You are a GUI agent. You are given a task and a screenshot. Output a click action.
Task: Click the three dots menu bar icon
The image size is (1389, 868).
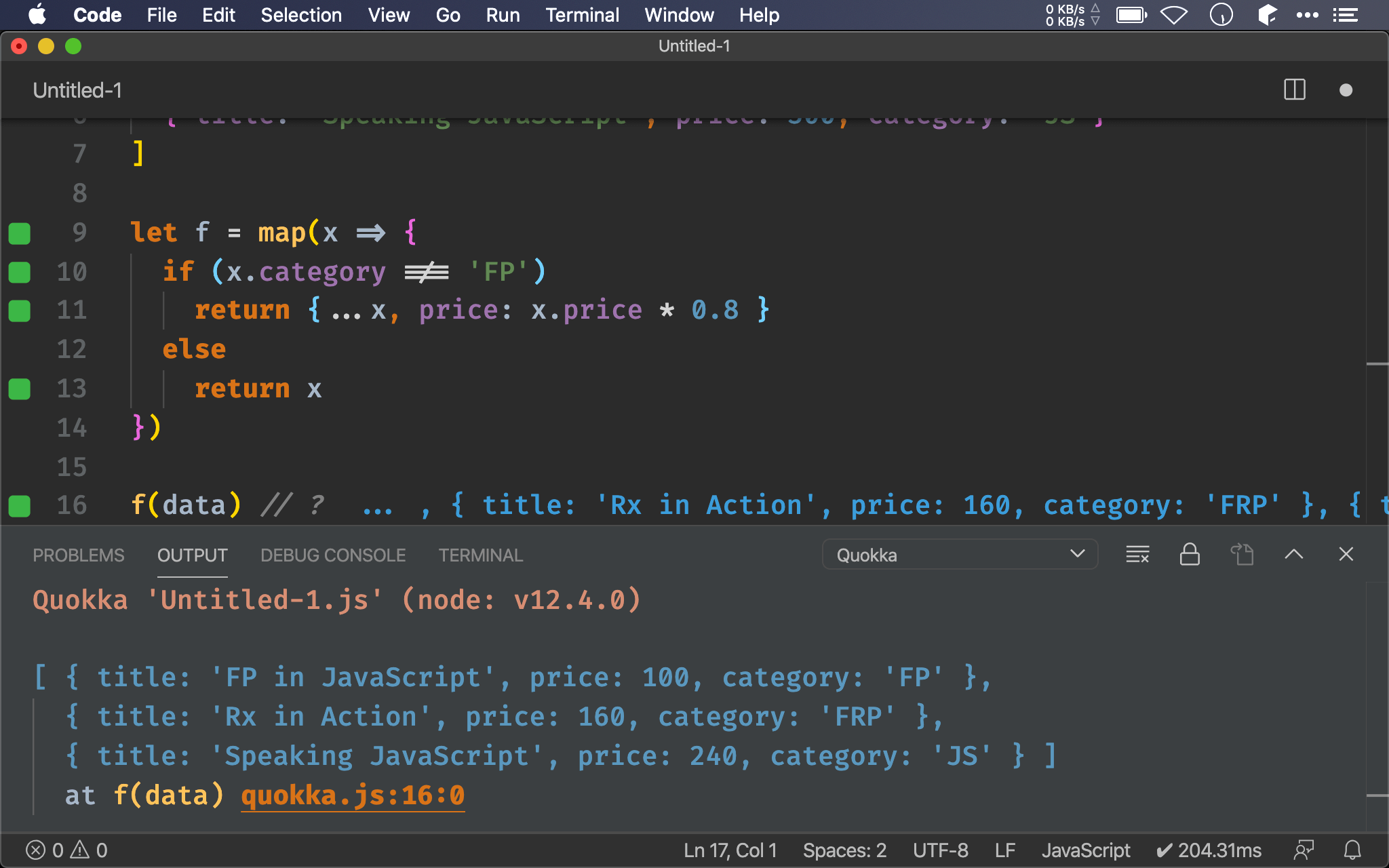[1307, 15]
